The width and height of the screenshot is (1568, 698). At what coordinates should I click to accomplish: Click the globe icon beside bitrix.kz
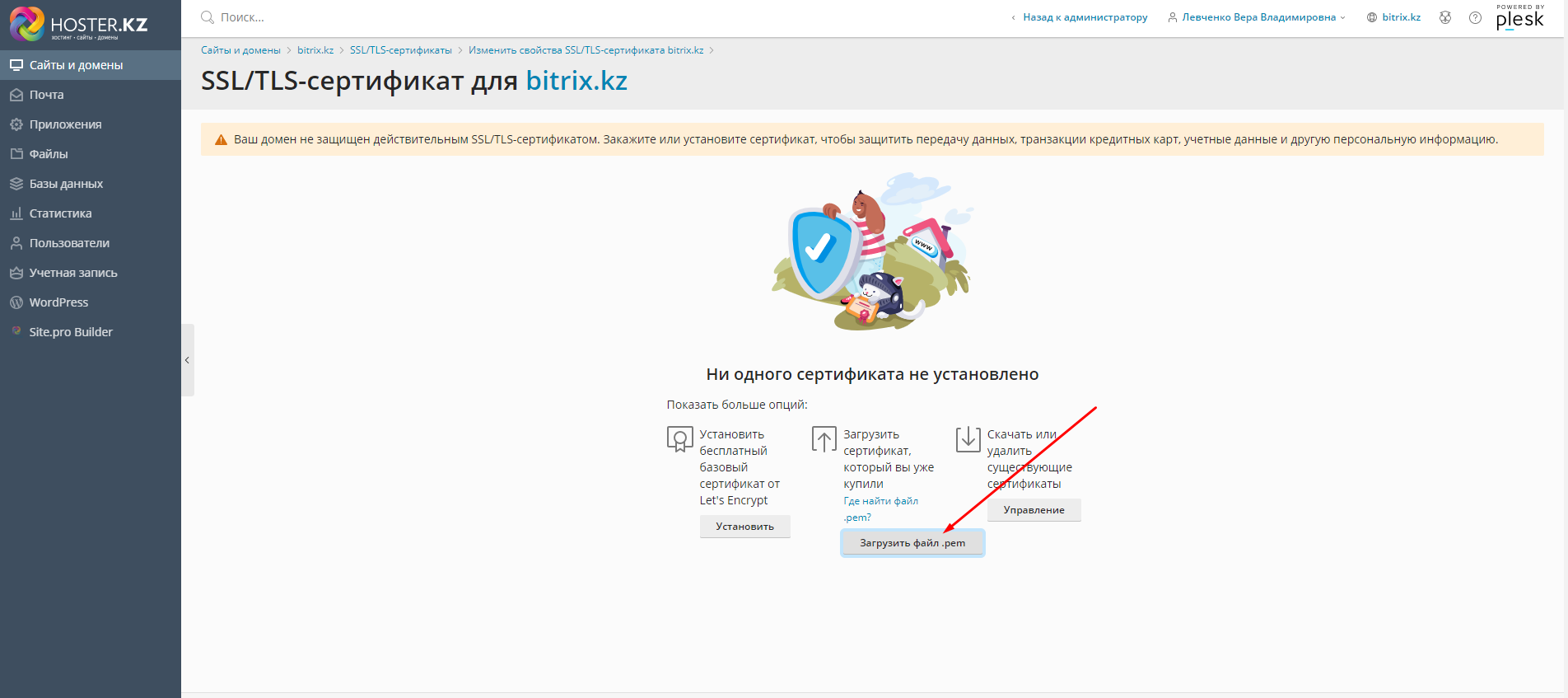pyautogui.click(x=1372, y=17)
